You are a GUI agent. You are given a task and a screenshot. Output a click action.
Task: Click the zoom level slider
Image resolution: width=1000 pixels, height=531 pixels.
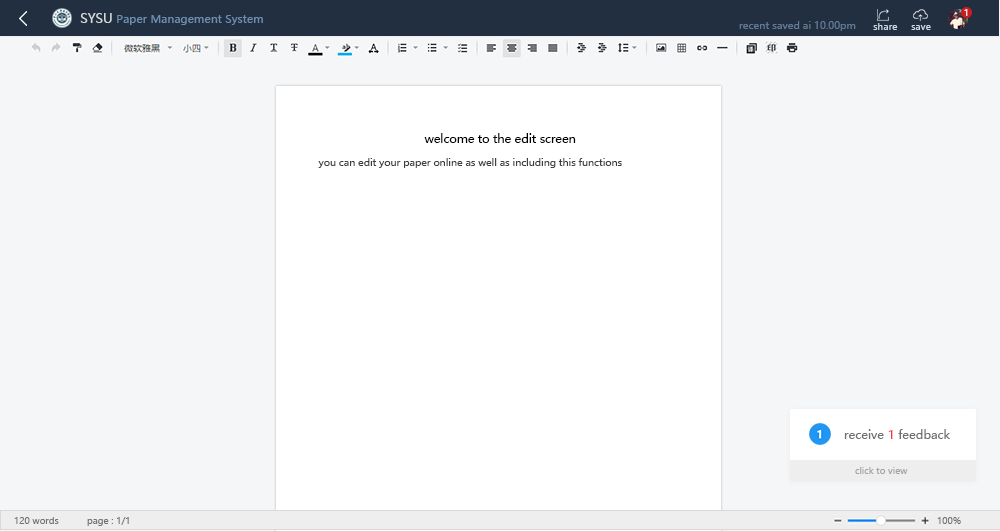[x=881, y=521]
